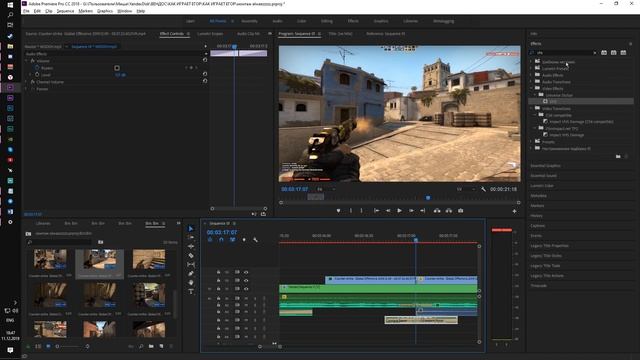Click the New Item icon in Project panel

pyautogui.click(x=161, y=346)
